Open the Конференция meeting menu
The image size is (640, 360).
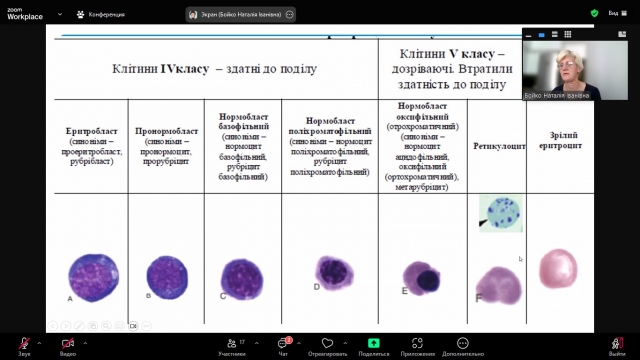tap(100, 14)
